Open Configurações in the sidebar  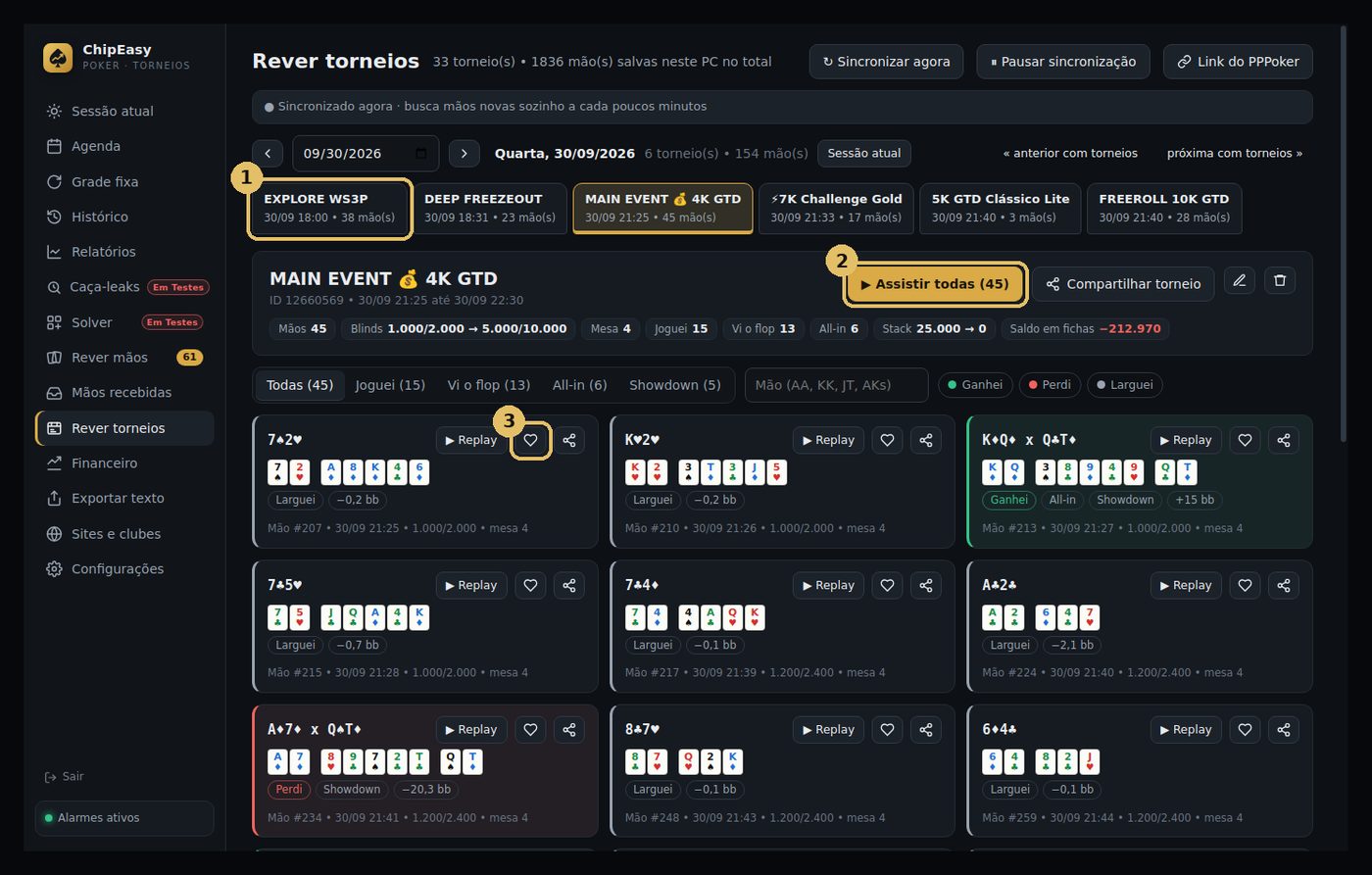(x=118, y=569)
